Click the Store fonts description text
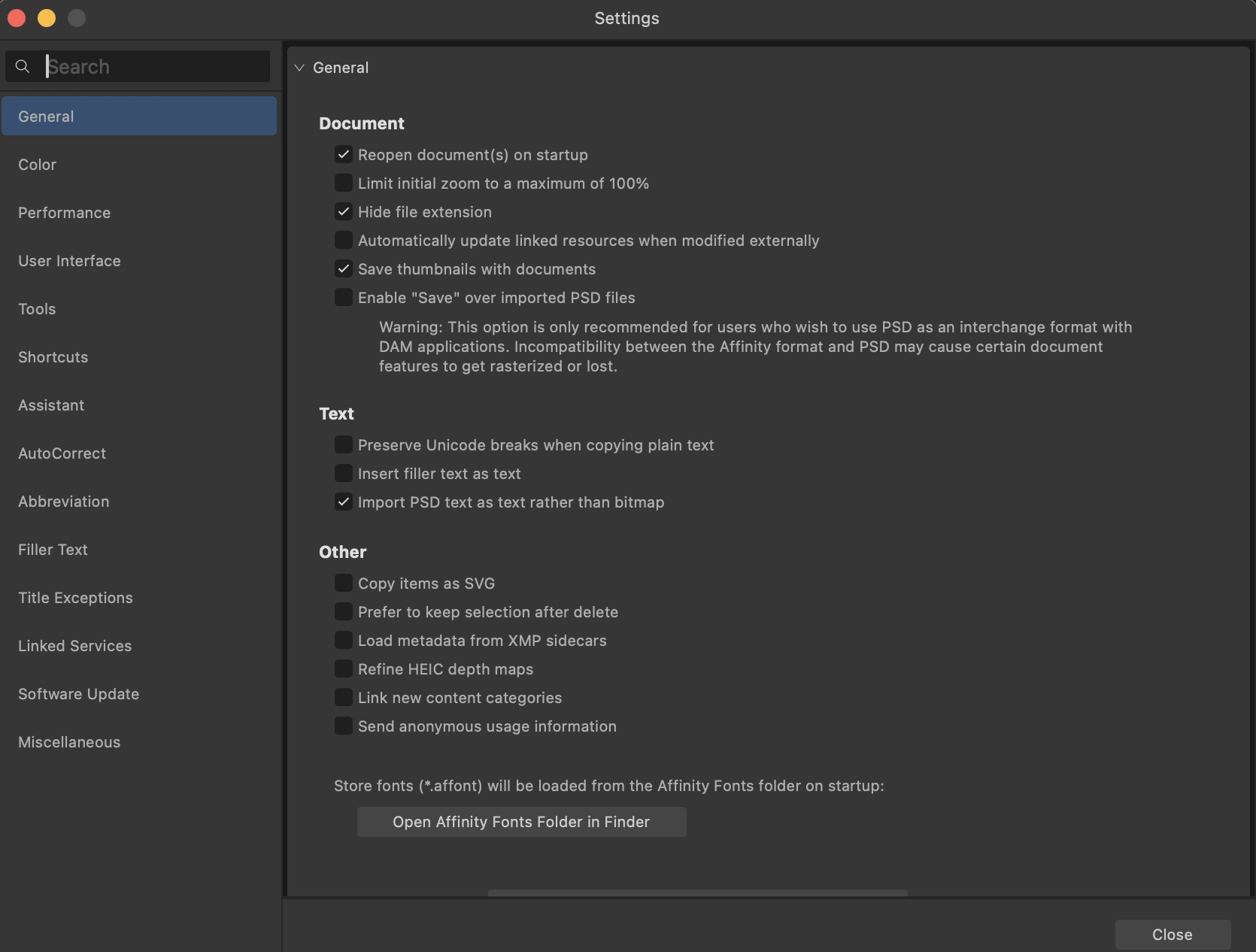The height and width of the screenshot is (952, 1256). click(609, 786)
